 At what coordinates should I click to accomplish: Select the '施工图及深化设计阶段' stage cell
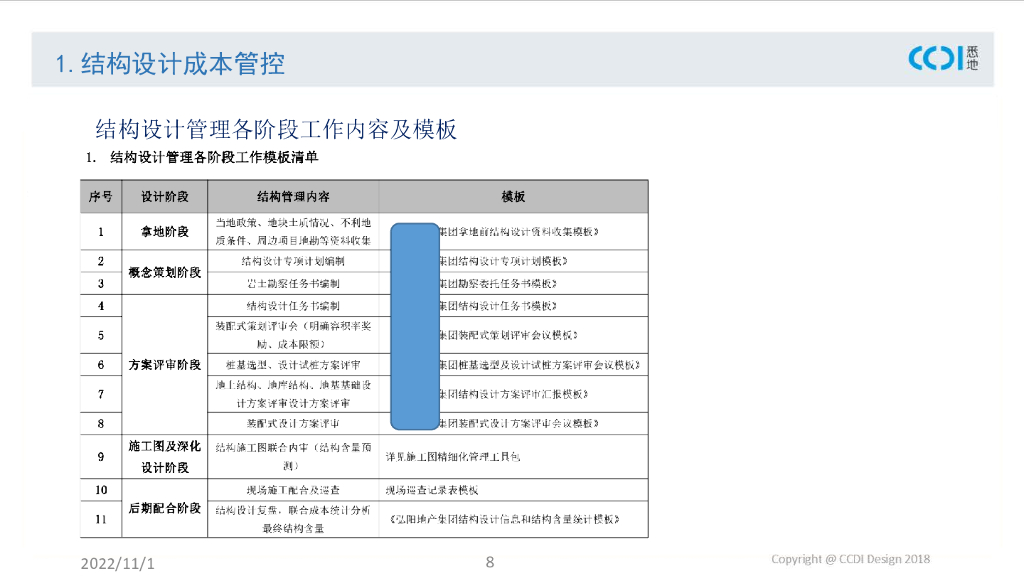[x=165, y=456]
